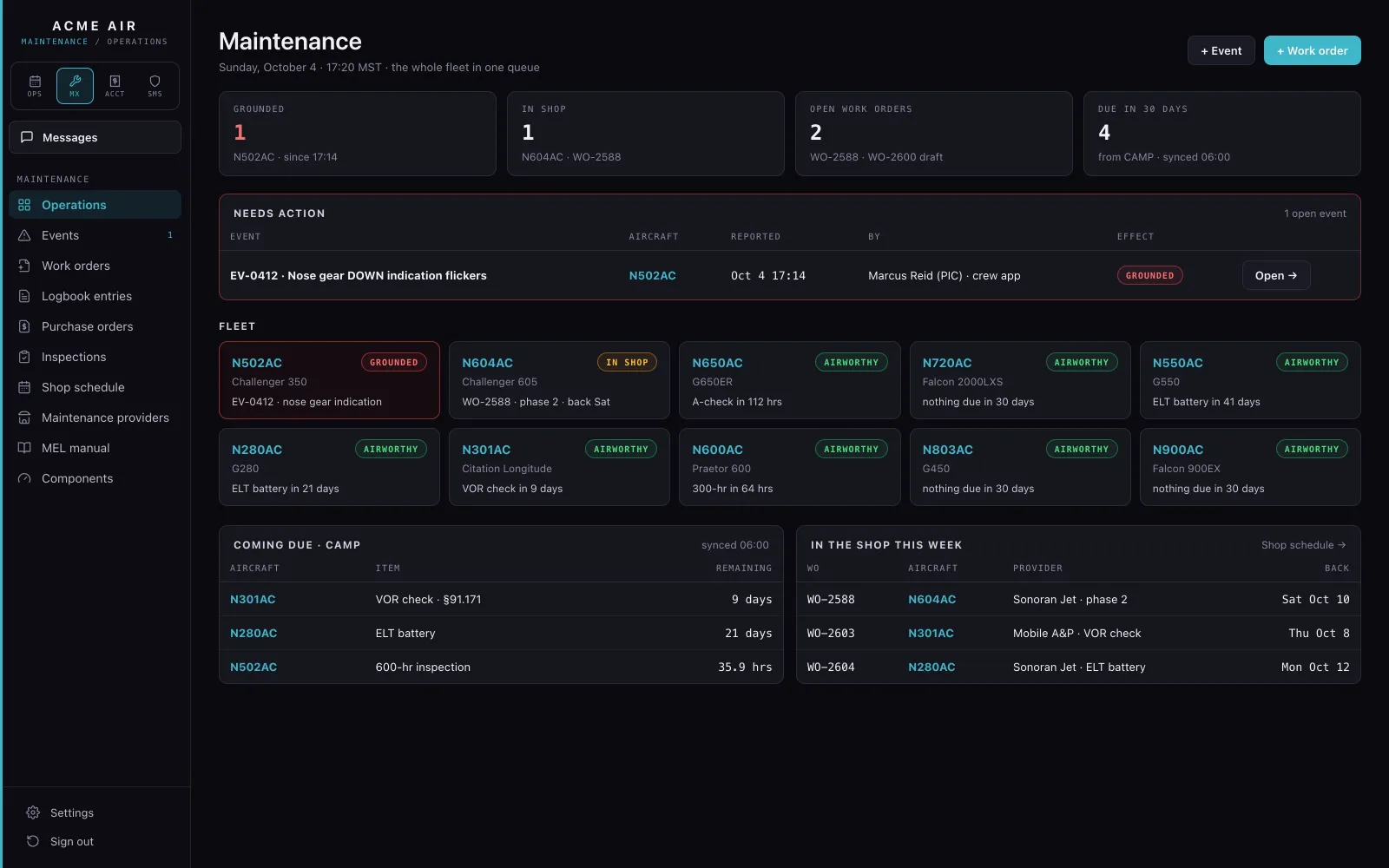Viewport: 1389px width, 868px height.
Task: Click the Logbook entries document icon
Action: coord(24,296)
